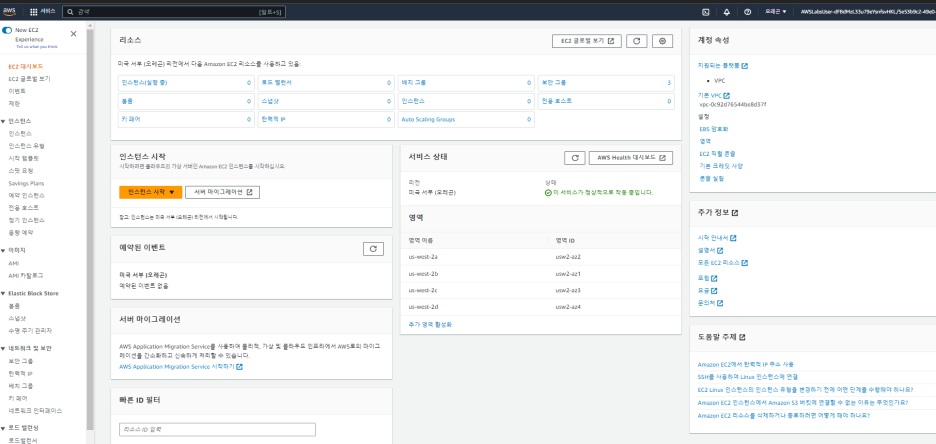Open the 오레곤 region dropdown

point(775,11)
